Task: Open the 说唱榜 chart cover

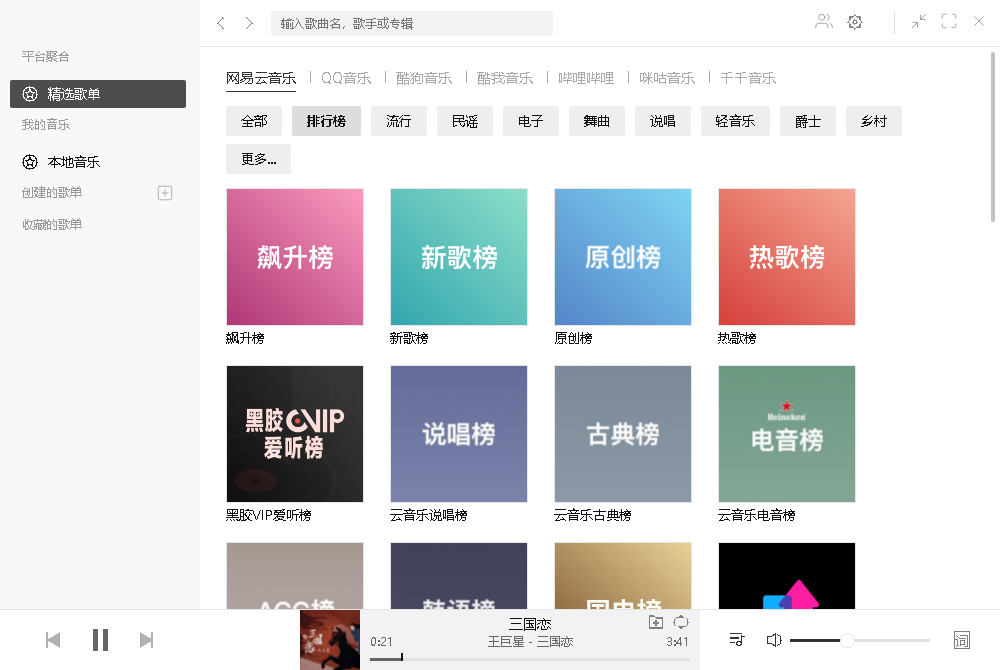Action: click(x=459, y=434)
